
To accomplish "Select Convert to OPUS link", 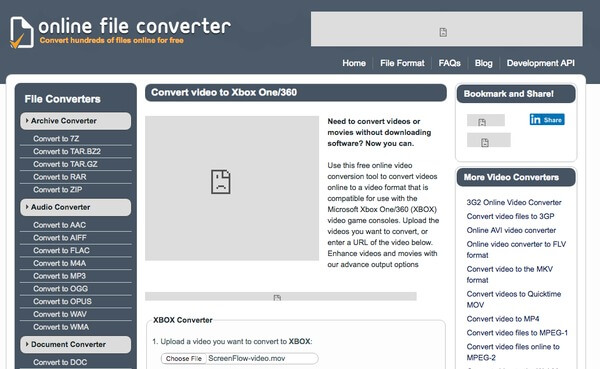I will coord(62,302).
